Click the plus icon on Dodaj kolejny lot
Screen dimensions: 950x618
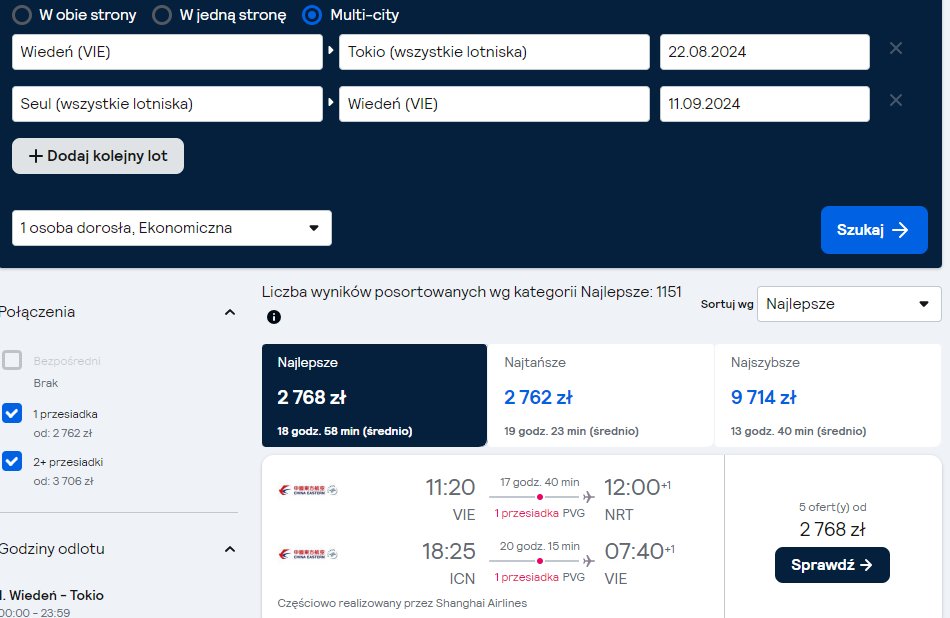pyautogui.click(x=36, y=156)
